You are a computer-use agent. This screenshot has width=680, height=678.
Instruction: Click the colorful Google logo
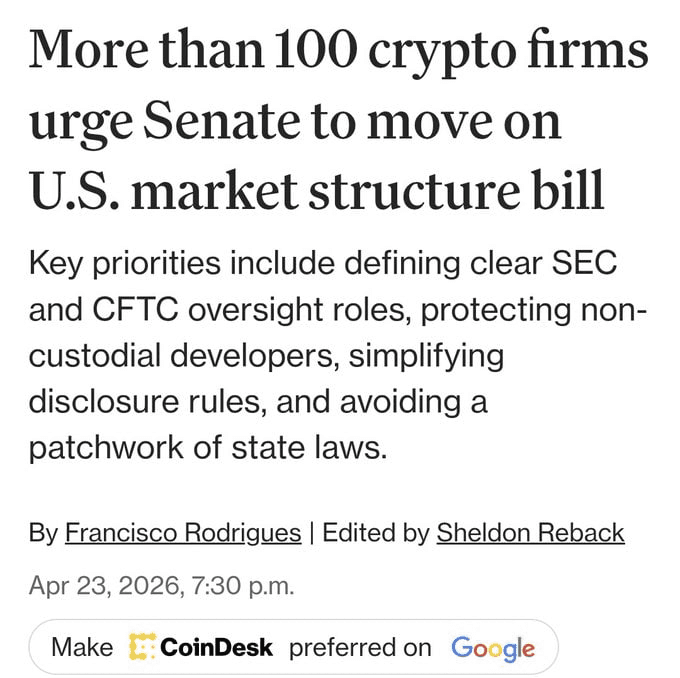(x=492, y=647)
